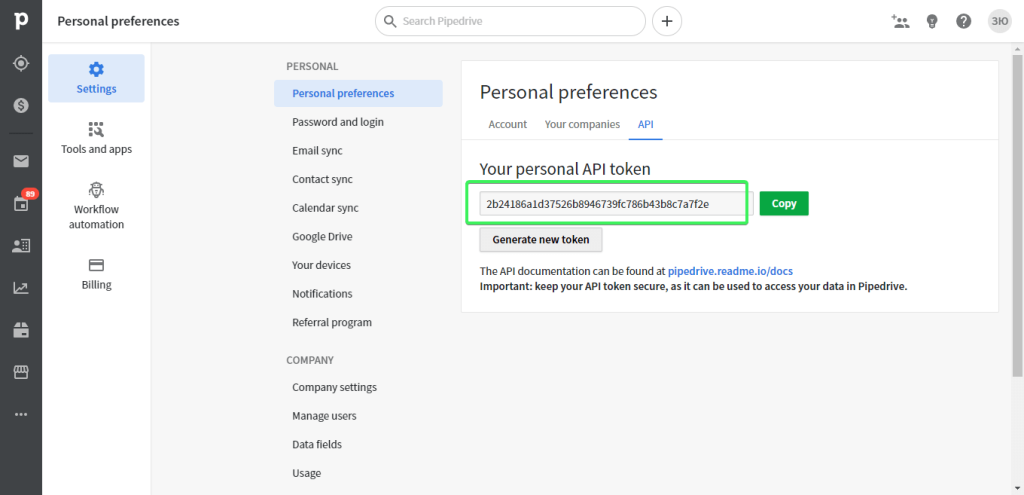1024x495 pixels.
Task: Open the Mail envelope icon in sidebar
Action: point(21,161)
